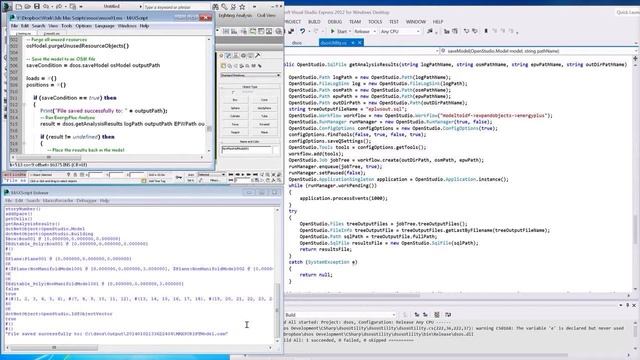Select the Geometry category icon
This screenshot has width=640, height=360.
(x=223, y=66)
